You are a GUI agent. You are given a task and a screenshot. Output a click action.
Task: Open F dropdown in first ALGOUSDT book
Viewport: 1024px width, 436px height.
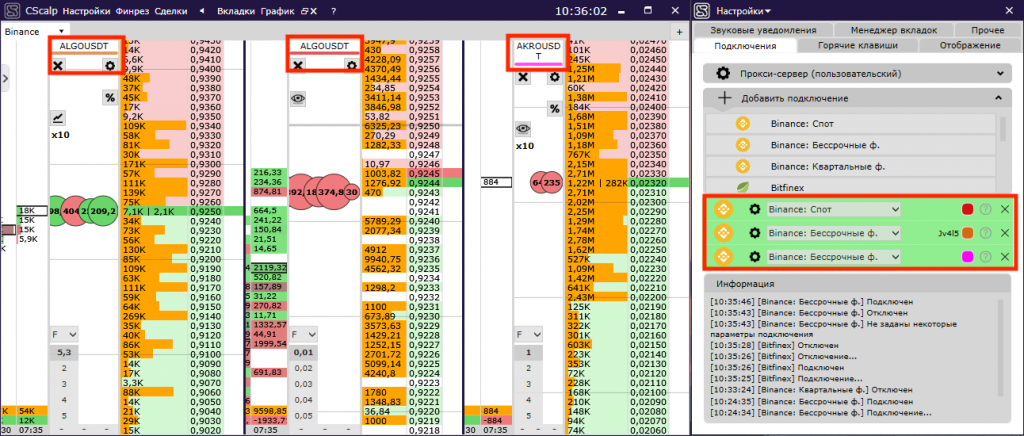point(65,334)
